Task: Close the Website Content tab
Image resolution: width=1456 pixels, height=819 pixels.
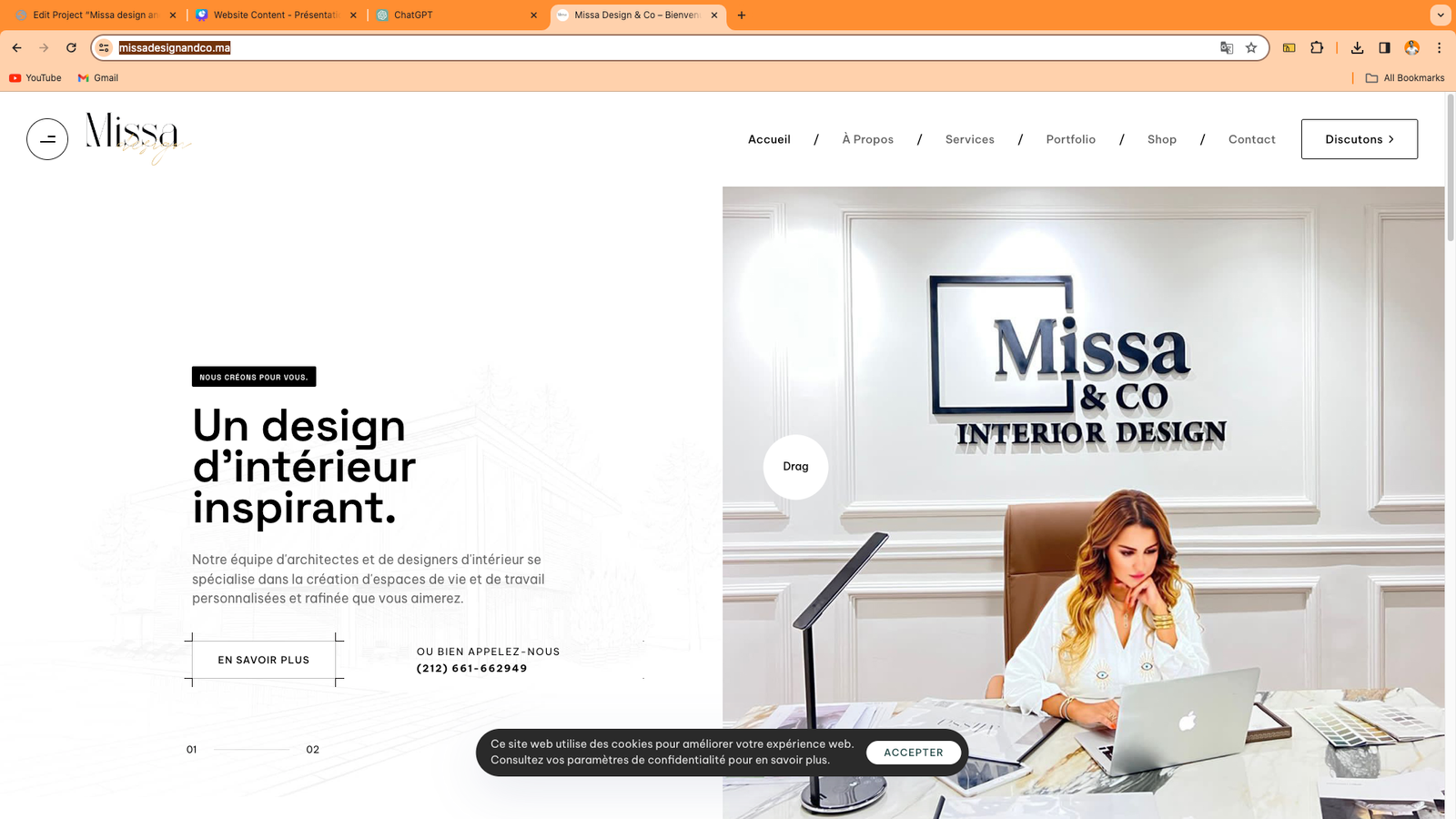Action: pyautogui.click(x=353, y=15)
